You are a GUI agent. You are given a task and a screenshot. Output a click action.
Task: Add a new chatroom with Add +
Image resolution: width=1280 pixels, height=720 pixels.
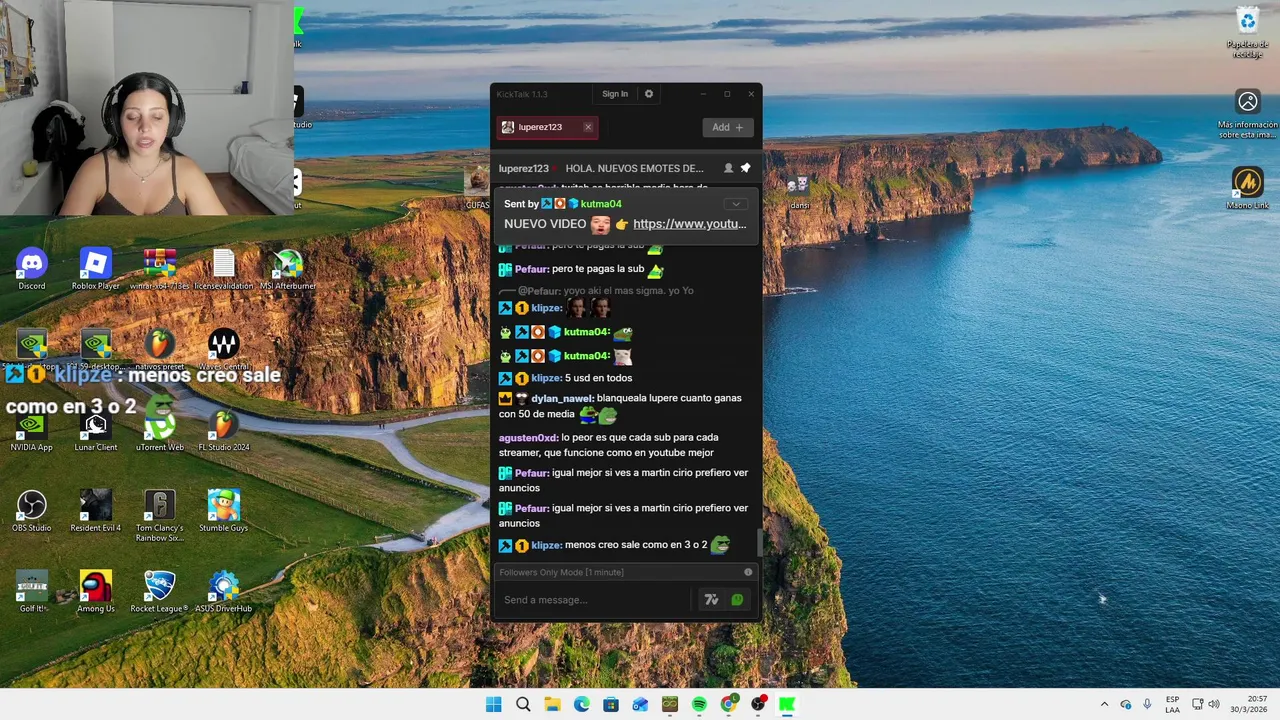728,127
